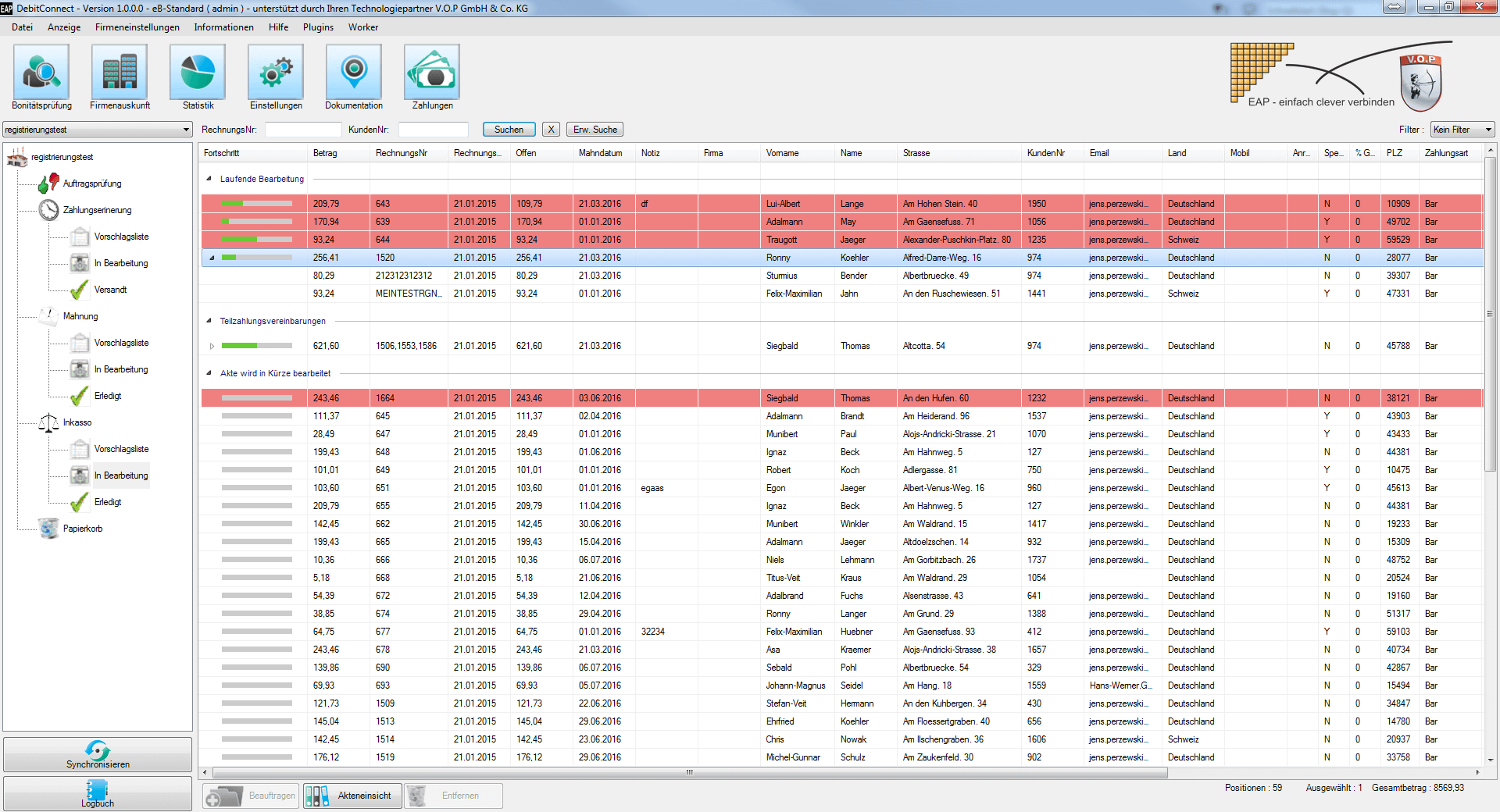Click the Synchronisieren button icon

[98, 751]
